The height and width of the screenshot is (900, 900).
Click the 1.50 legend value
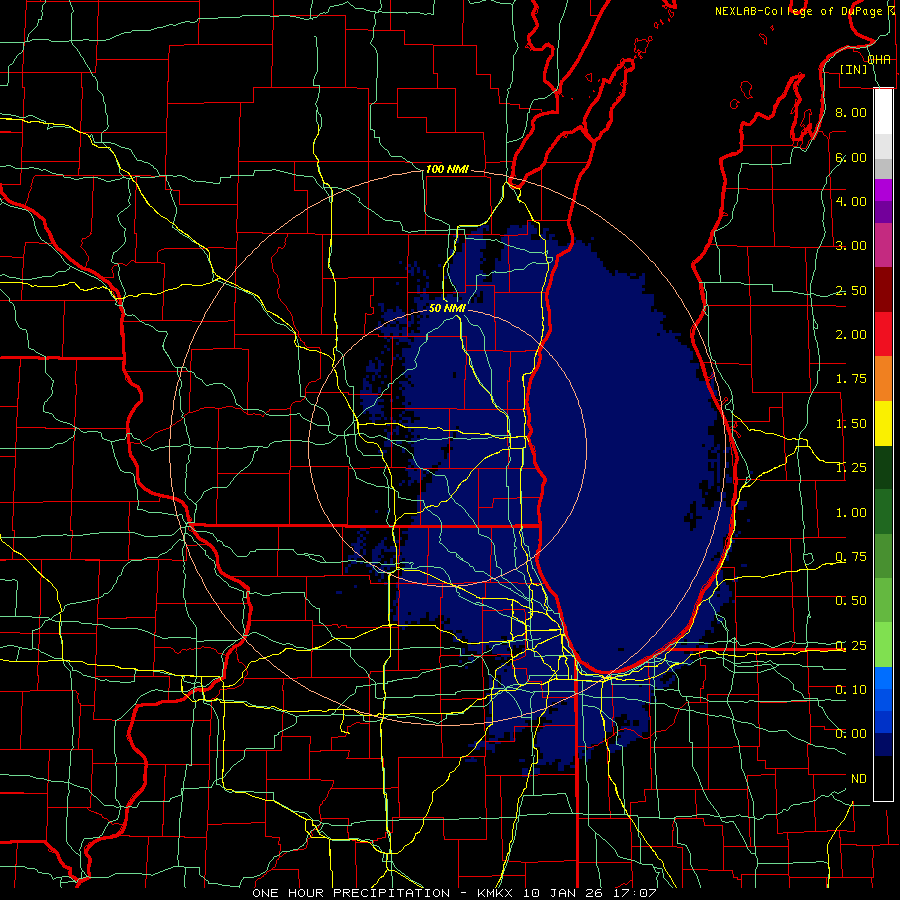coord(851,424)
